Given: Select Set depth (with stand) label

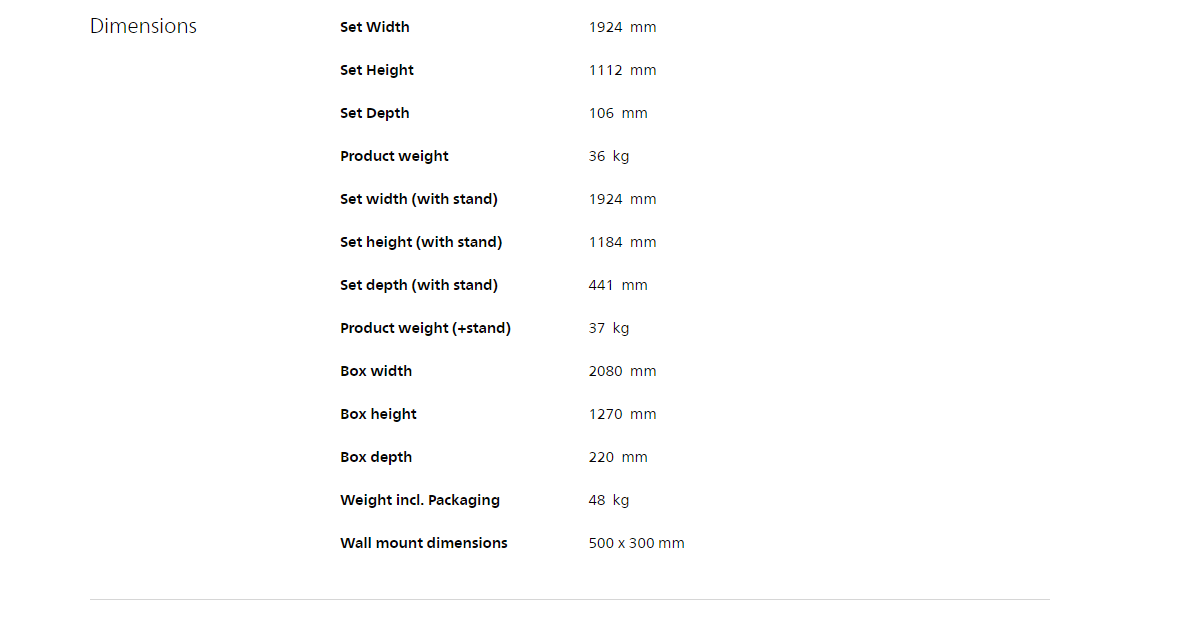Looking at the screenshot, I should point(419,285).
